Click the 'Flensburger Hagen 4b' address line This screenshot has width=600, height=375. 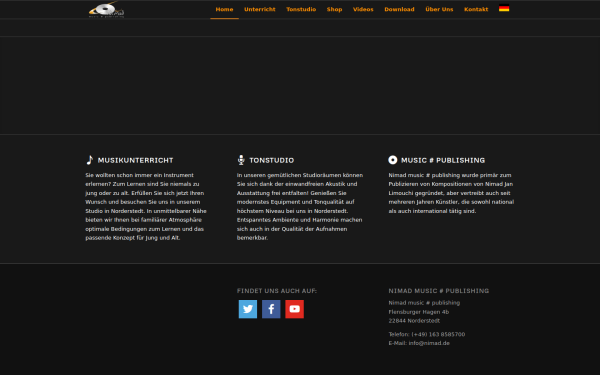click(419, 312)
